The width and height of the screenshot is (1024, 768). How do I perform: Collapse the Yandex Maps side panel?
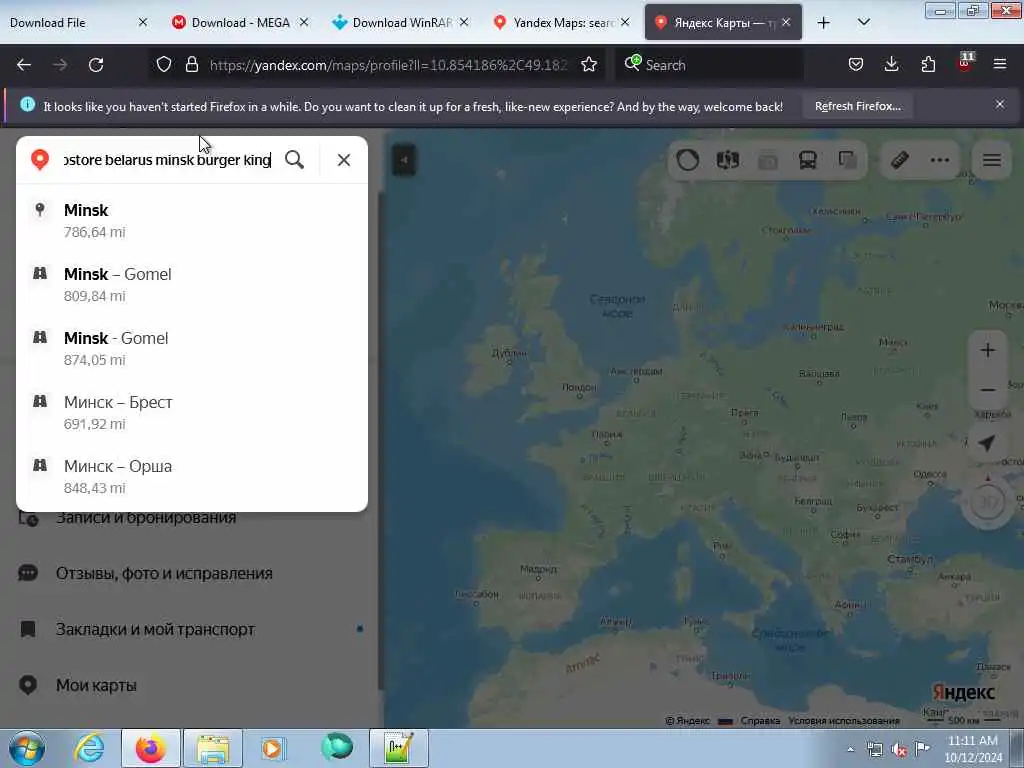404,160
